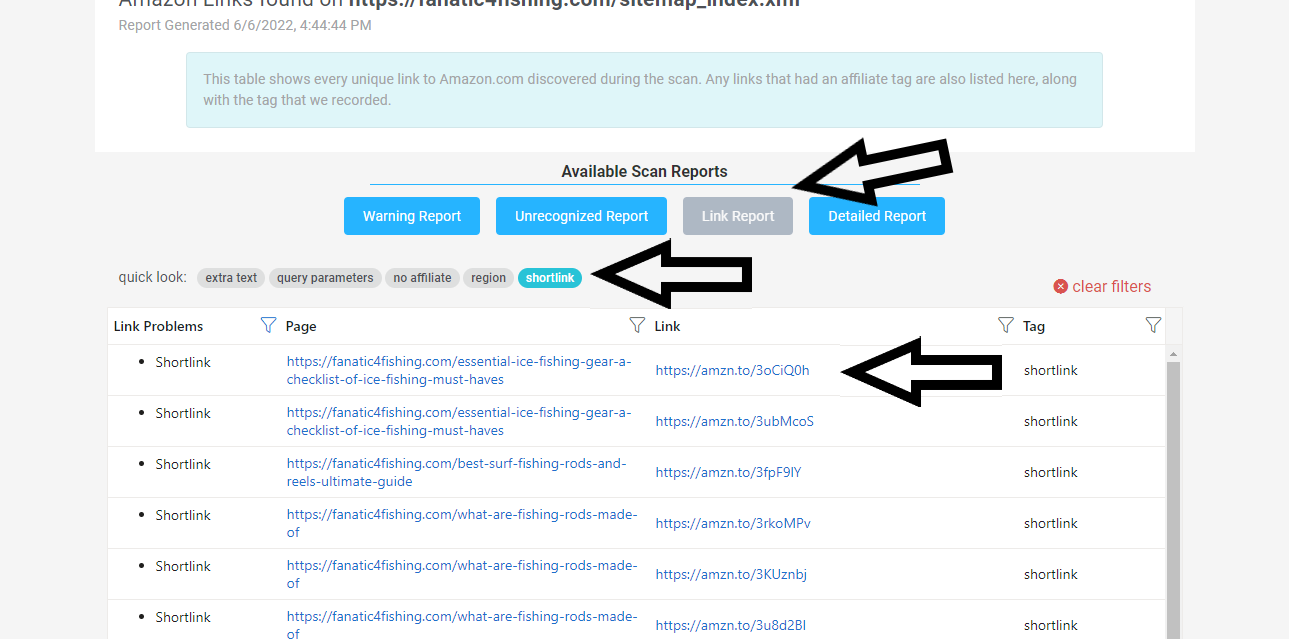Open the fishing-rods-made-of page link beside 3u8d2BI

(x=462, y=623)
